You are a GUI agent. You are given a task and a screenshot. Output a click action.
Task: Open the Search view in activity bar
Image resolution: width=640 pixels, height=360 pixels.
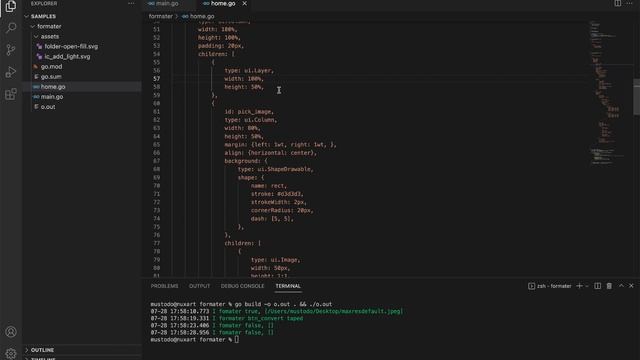pos(11,28)
